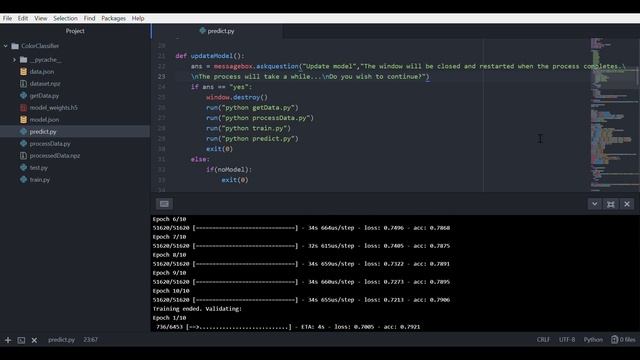Expand the __pycache__ folder
Screen dimensions: 640x360
tap(14, 60)
